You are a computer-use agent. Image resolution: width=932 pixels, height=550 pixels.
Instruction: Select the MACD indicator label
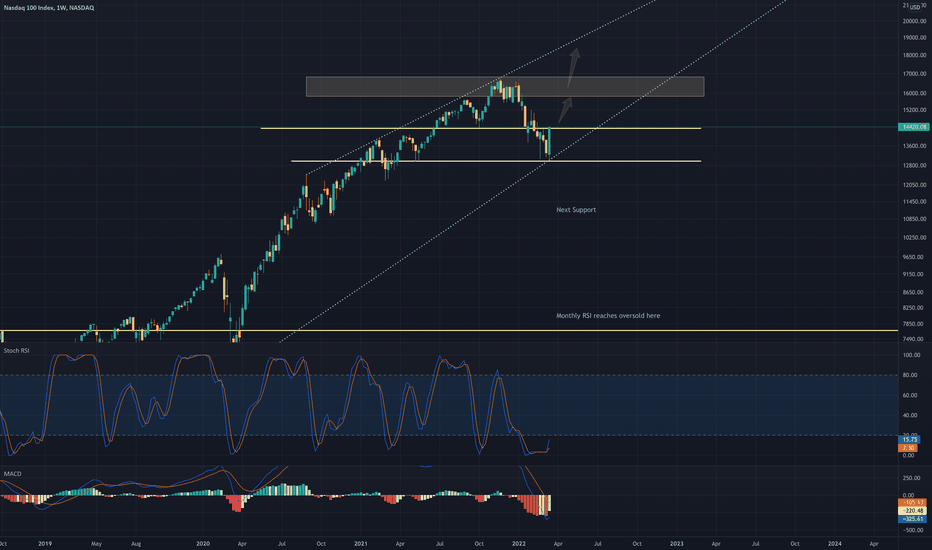[x=12, y=474]
